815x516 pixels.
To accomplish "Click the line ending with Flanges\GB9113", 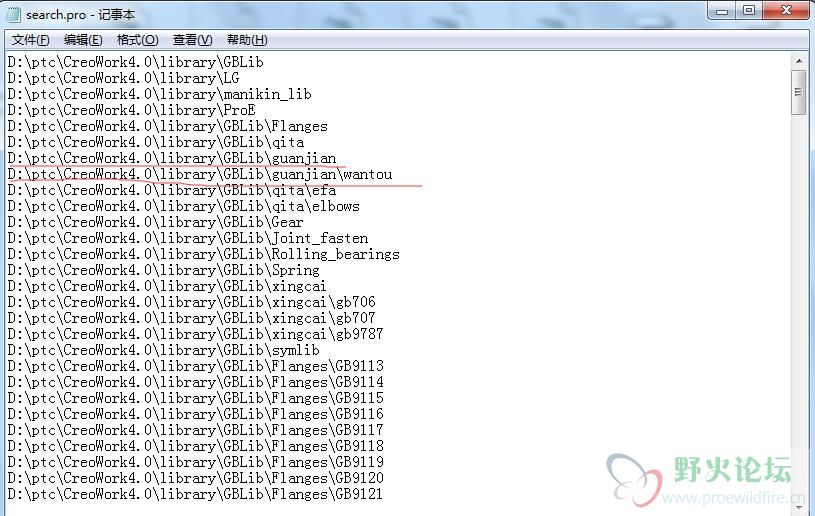I will pos(195,366).
